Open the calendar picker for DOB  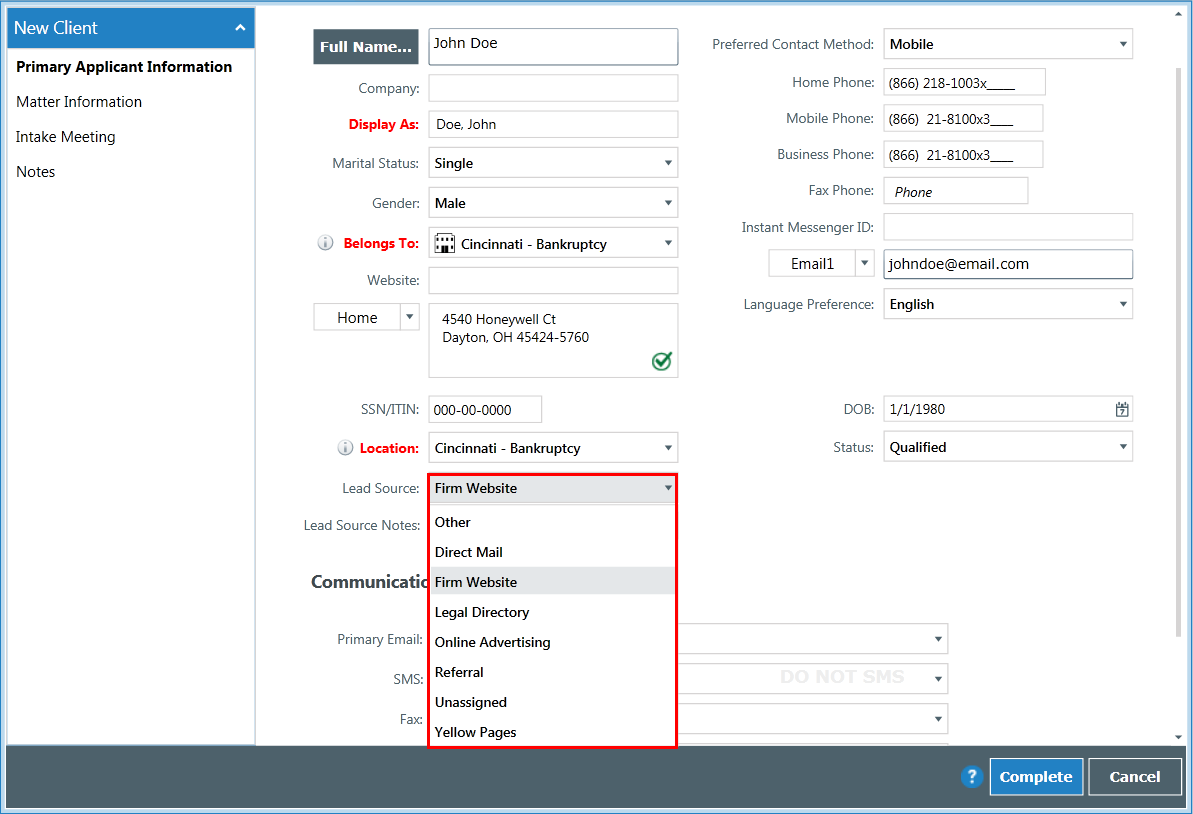1122,409
